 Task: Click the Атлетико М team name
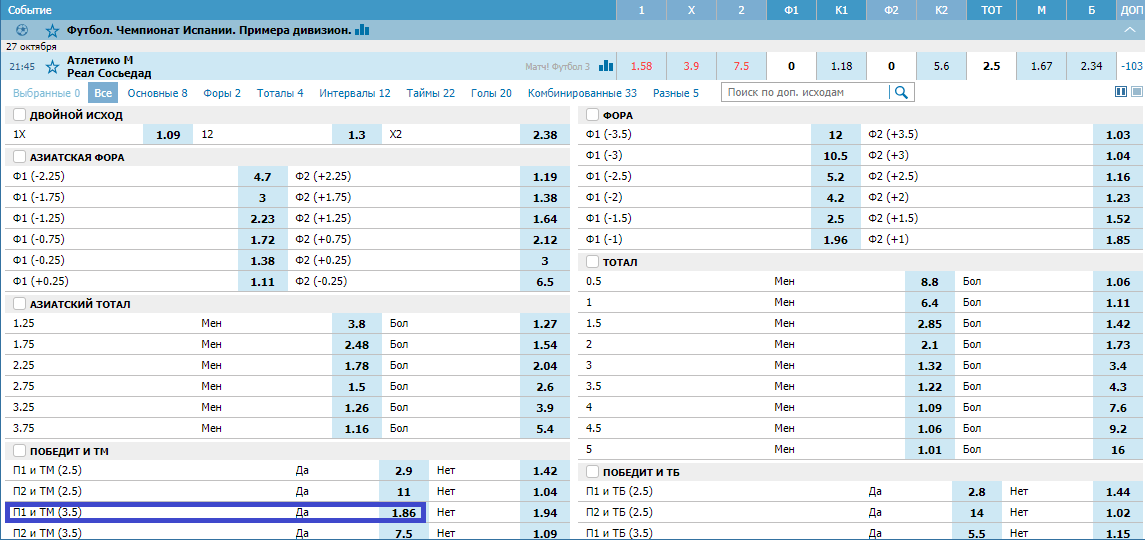100,60
